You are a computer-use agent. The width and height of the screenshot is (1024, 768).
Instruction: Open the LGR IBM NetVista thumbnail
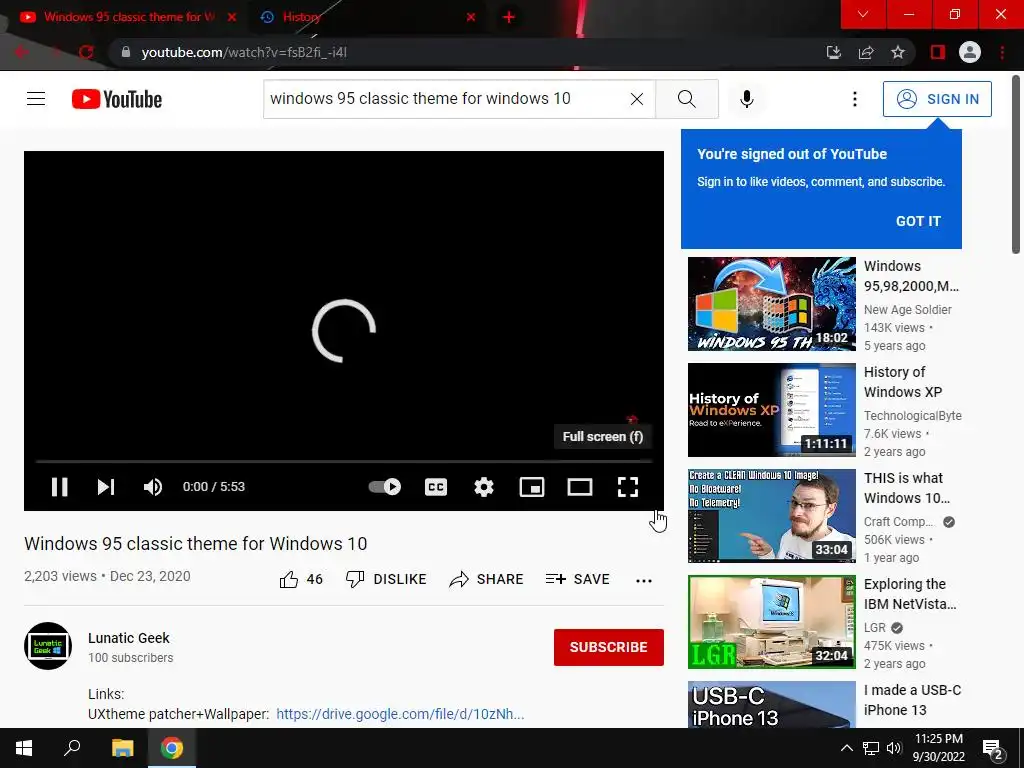(771, 622)
